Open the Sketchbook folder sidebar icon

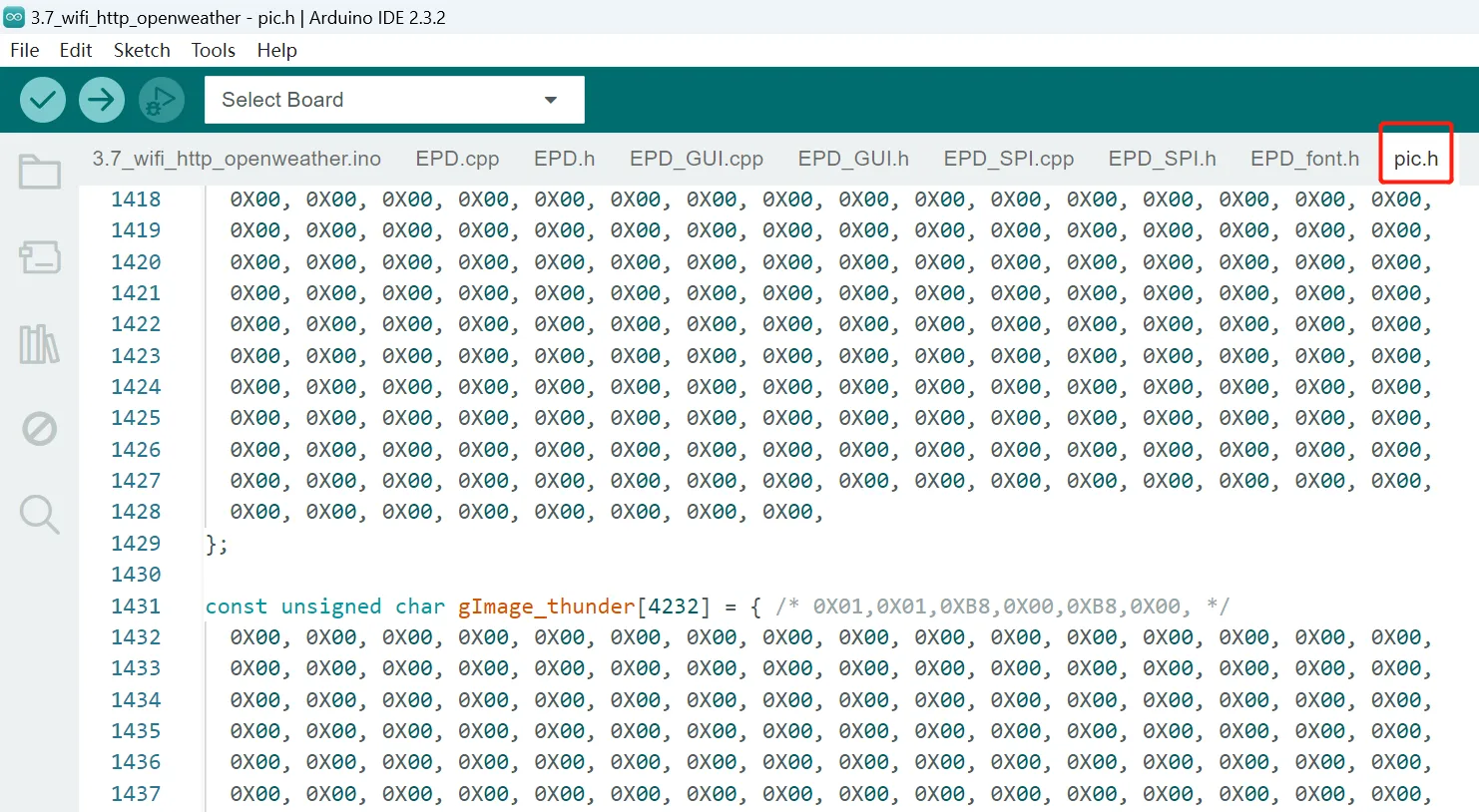coord(40,172)
